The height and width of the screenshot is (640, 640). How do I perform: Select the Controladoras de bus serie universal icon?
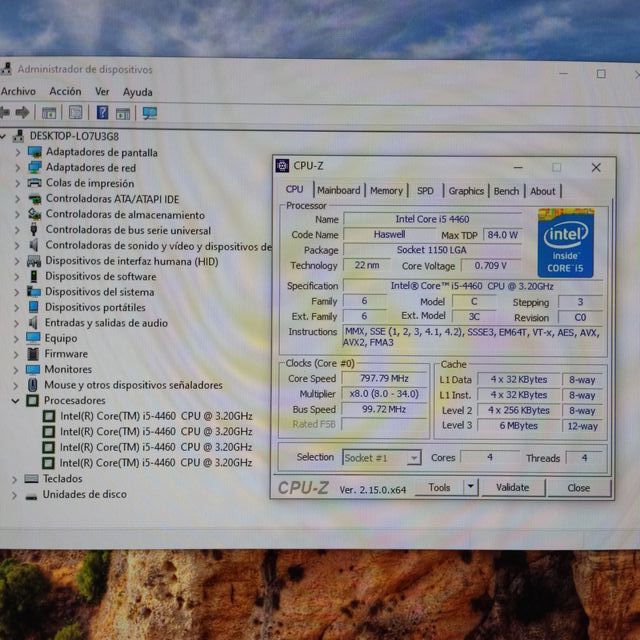point(34,229)
